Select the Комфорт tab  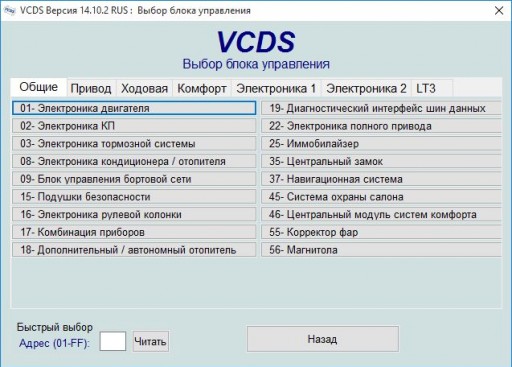[x=202, y=89]
